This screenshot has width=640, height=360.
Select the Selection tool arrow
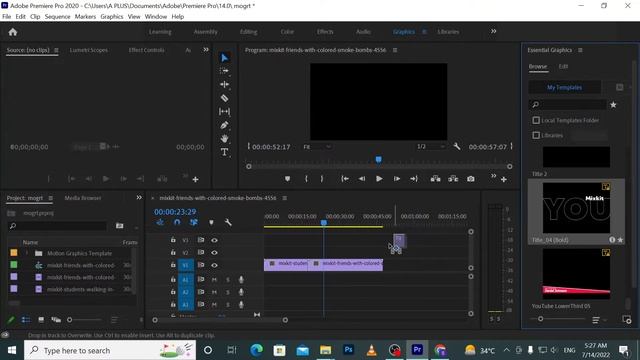pos(224,58)
